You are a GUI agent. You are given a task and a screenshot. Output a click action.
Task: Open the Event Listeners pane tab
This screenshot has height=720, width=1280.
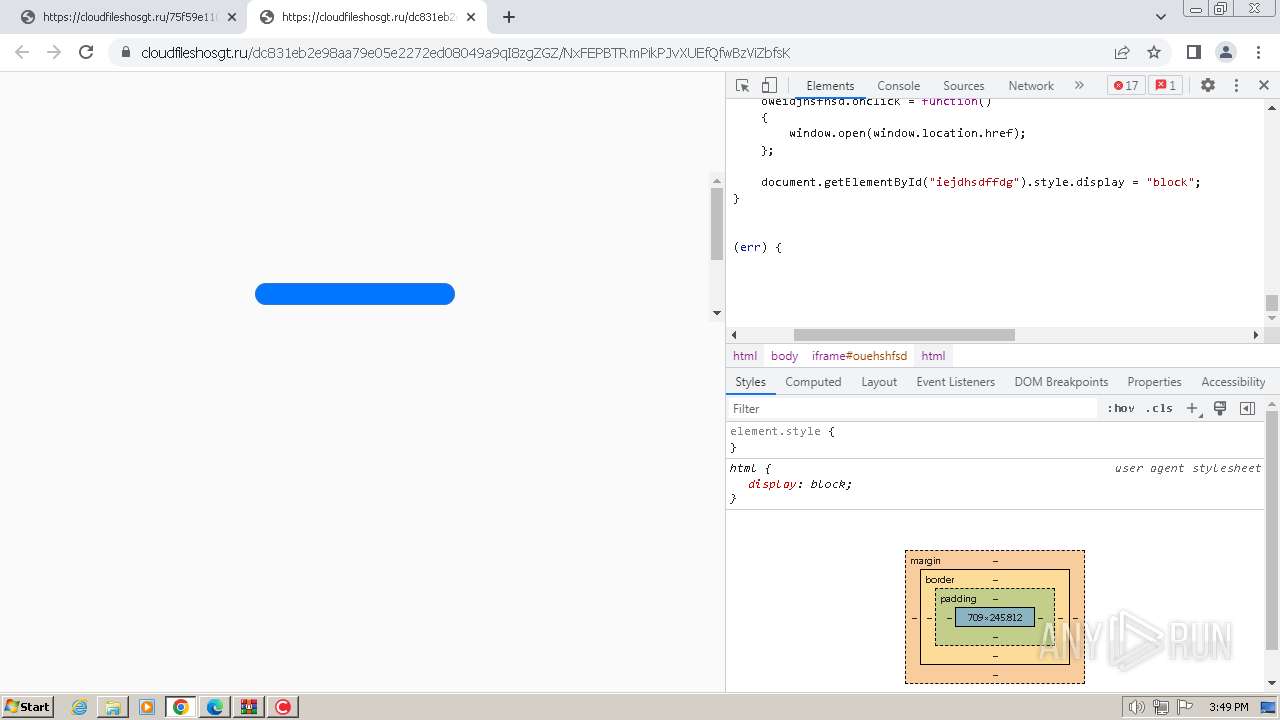click(x=955, y=382)
